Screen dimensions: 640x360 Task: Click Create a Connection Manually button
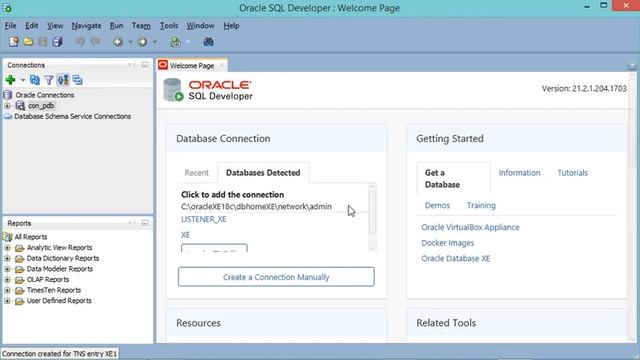276,277
